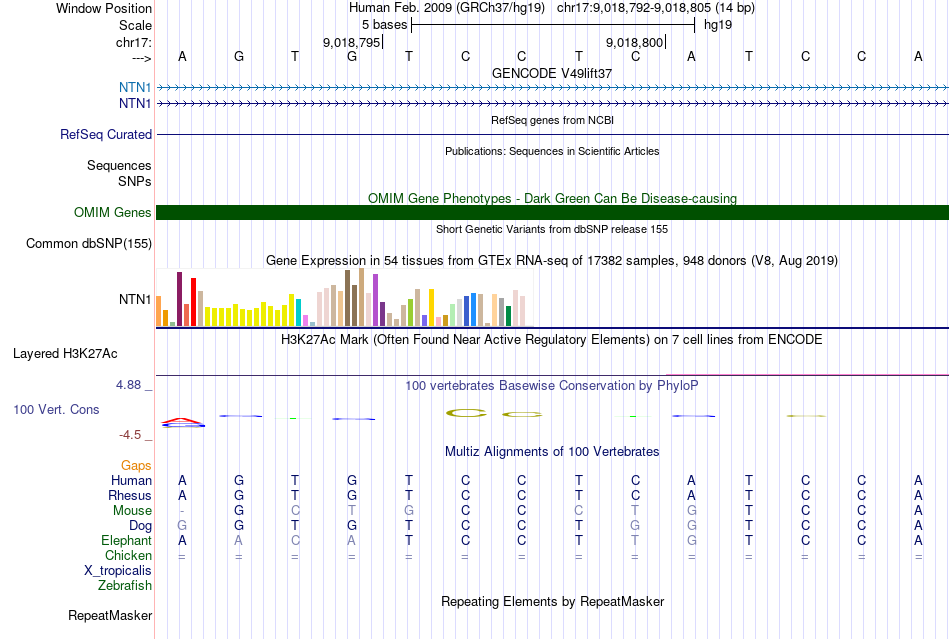Click the dark green GTEx expression bar
950x639 pixels.
(x=508, y=316)
